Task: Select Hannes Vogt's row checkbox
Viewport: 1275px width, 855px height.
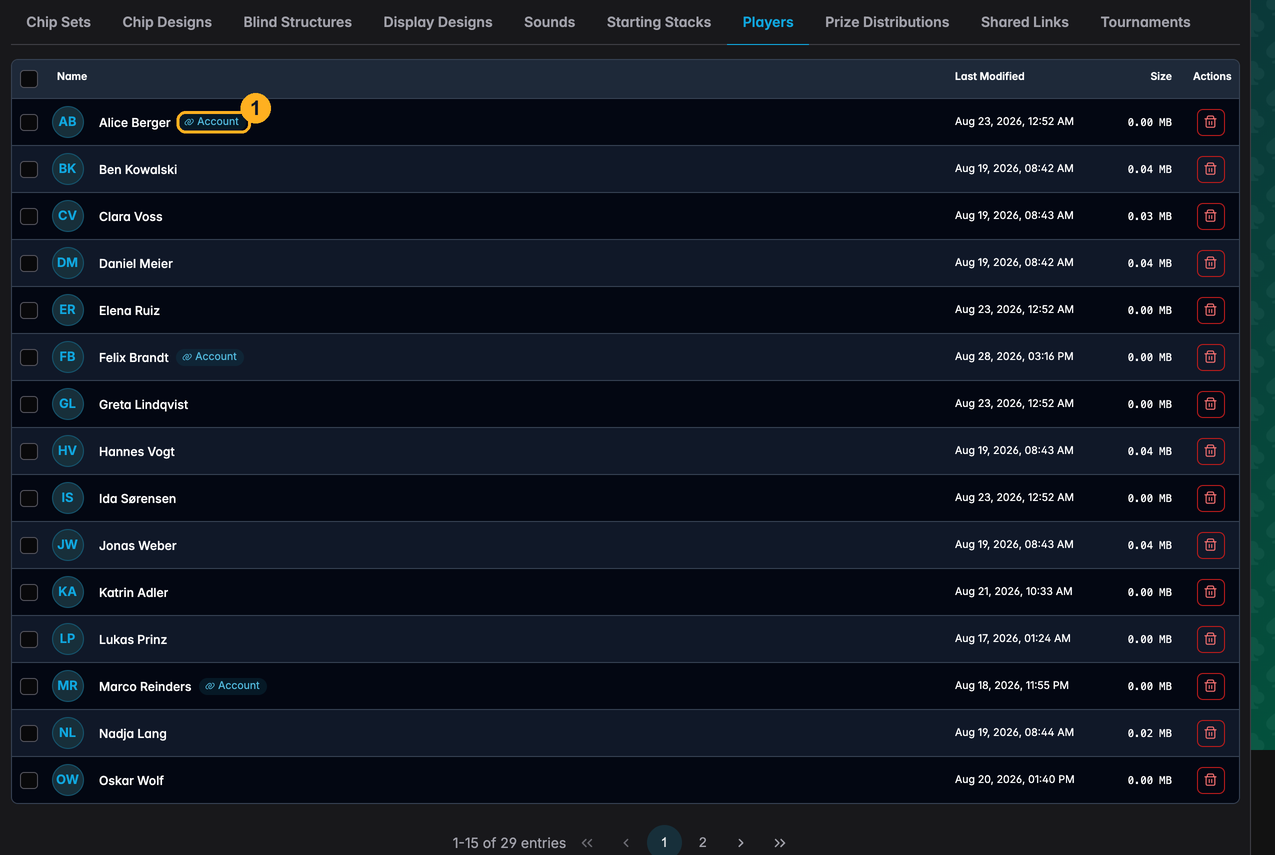Action: tap(29, 451)
